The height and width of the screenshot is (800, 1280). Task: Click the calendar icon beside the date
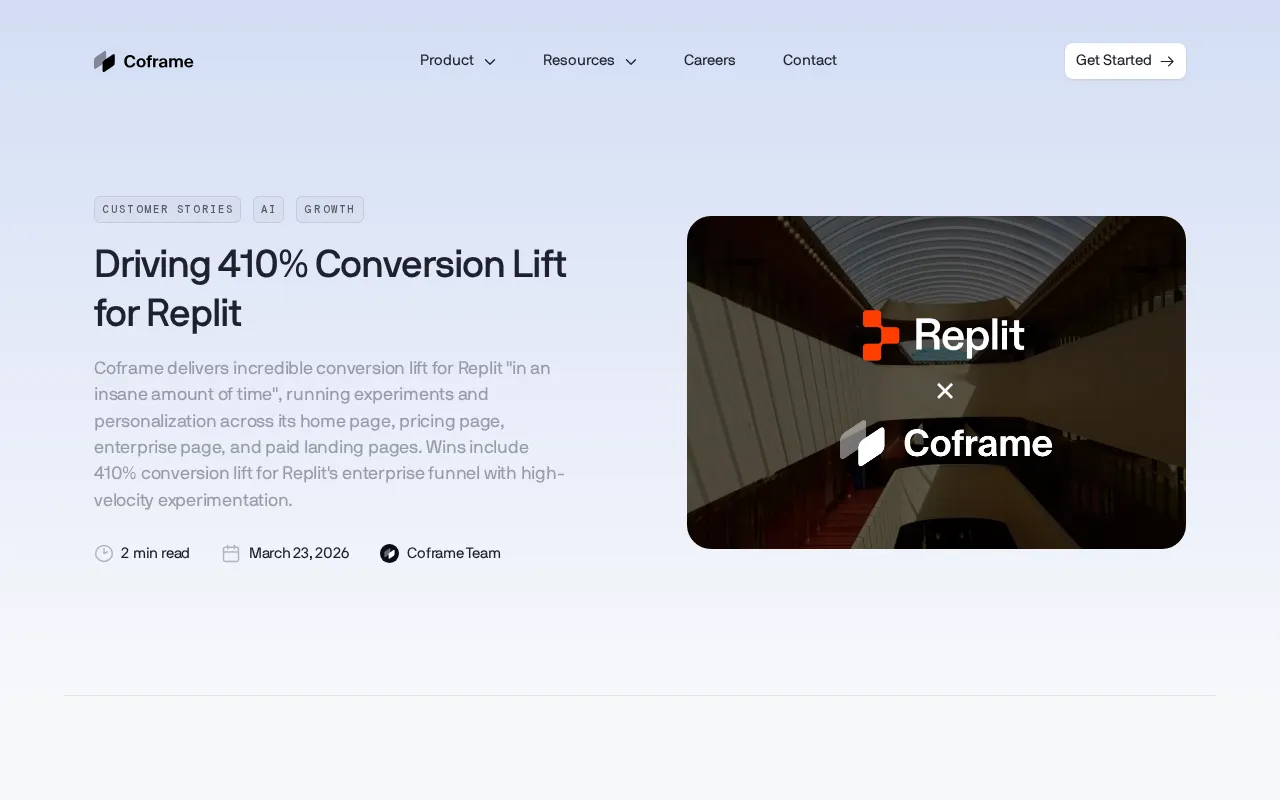point(231,553)
